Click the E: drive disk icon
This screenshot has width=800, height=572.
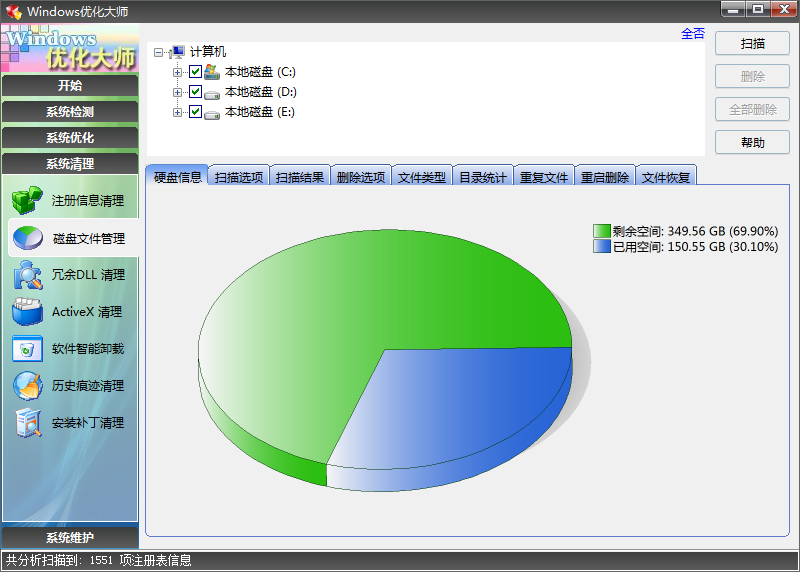click(212, 114)
